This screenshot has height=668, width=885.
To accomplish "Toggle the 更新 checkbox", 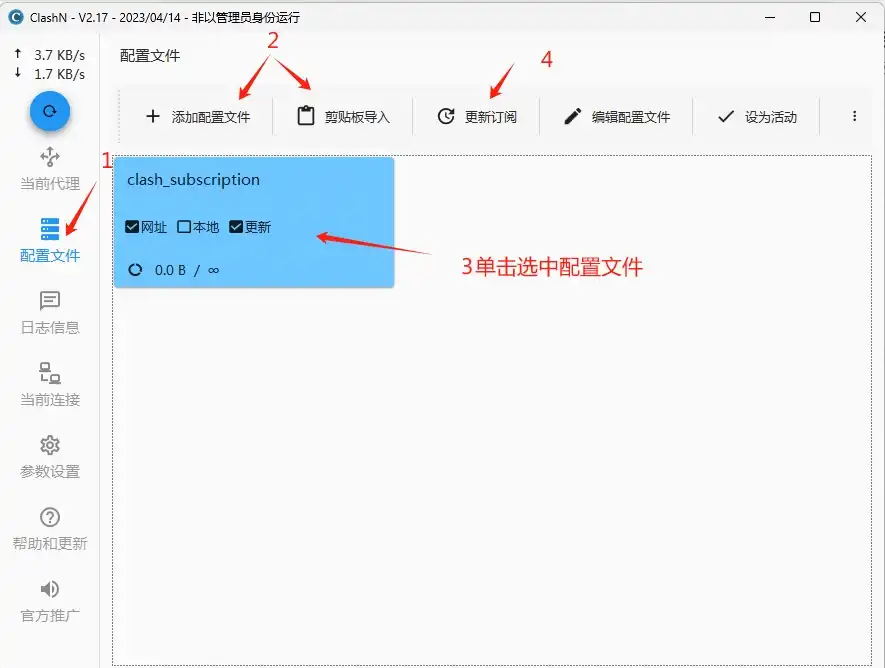I will point(236,227).
